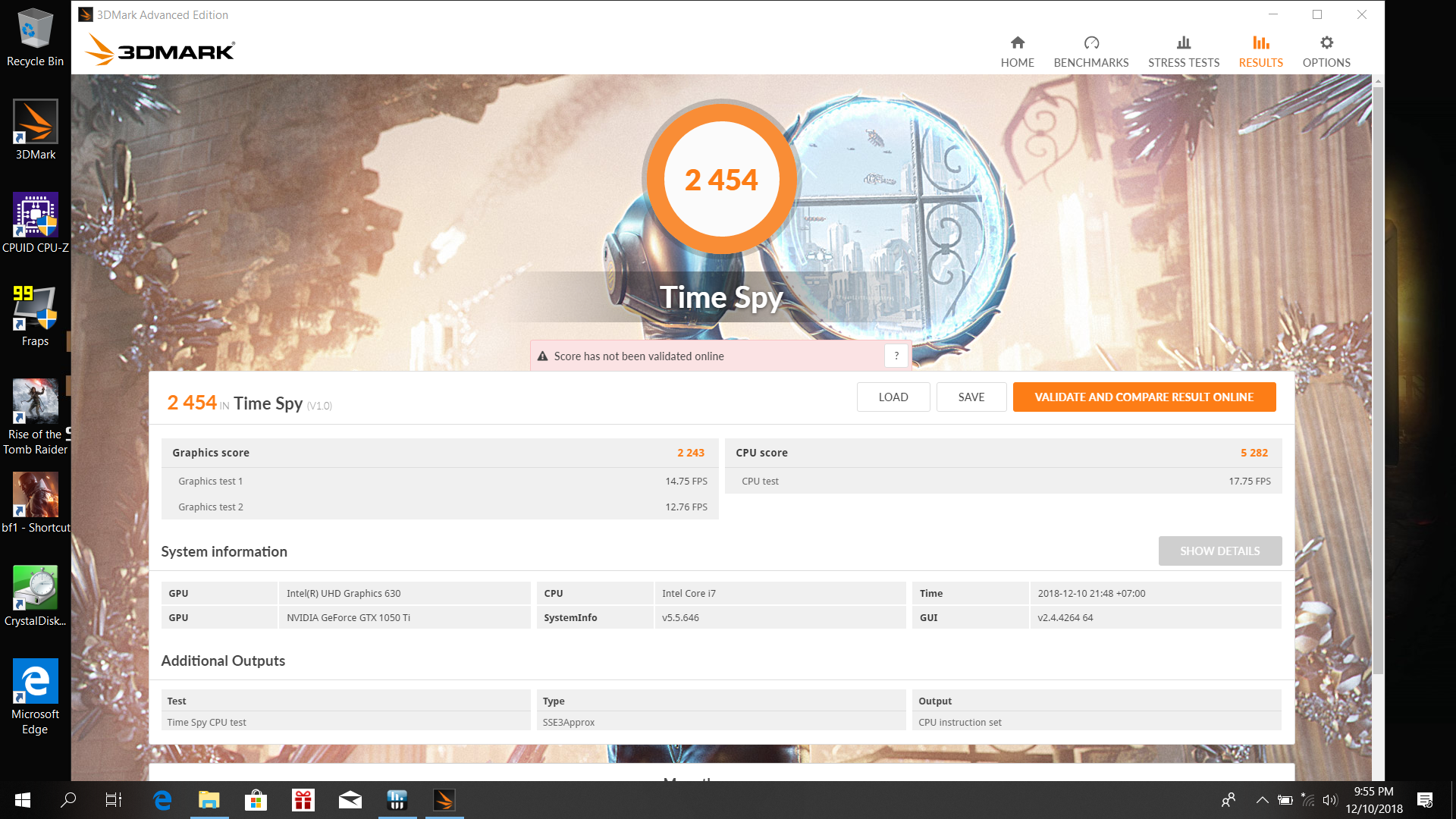Click the 3DMark logo in header

point(160,50)
